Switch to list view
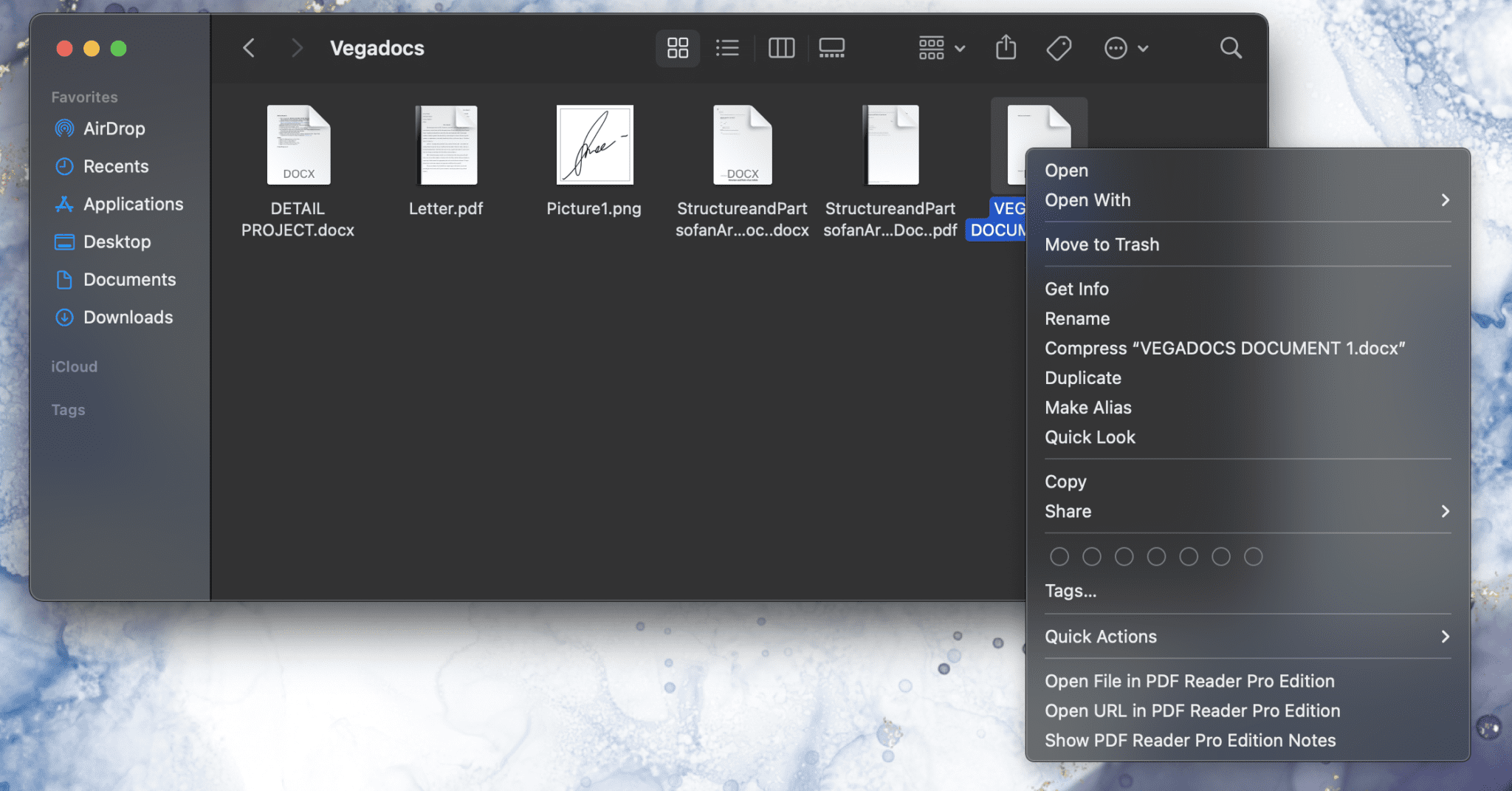1512x791 pixels. tap(727, 47)
